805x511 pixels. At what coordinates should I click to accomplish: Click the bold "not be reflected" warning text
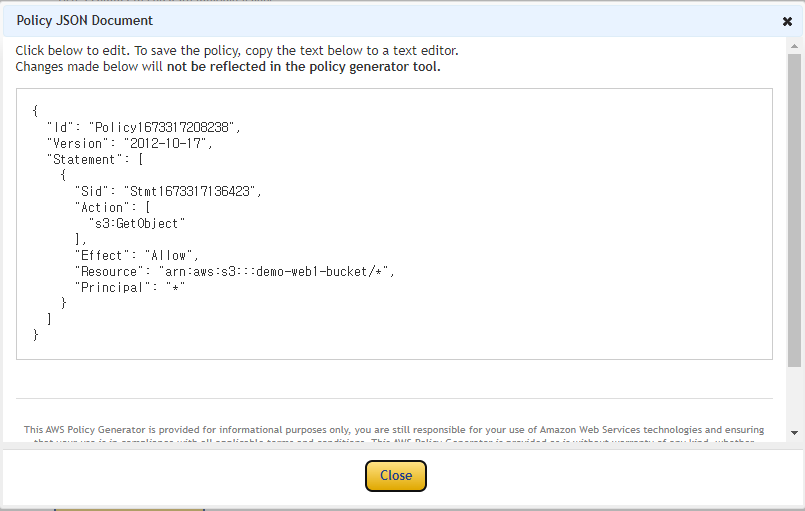point(303,67)
